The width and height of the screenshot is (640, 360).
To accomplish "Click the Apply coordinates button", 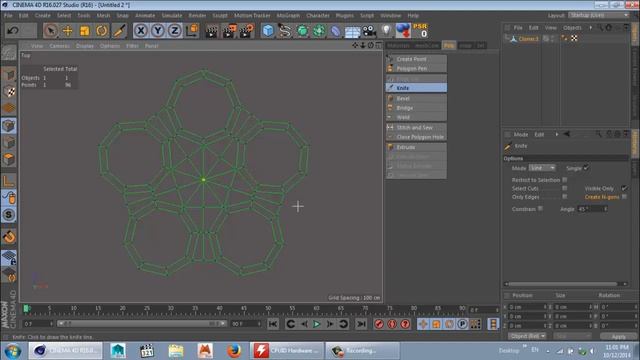I will (x=619, y=336).
